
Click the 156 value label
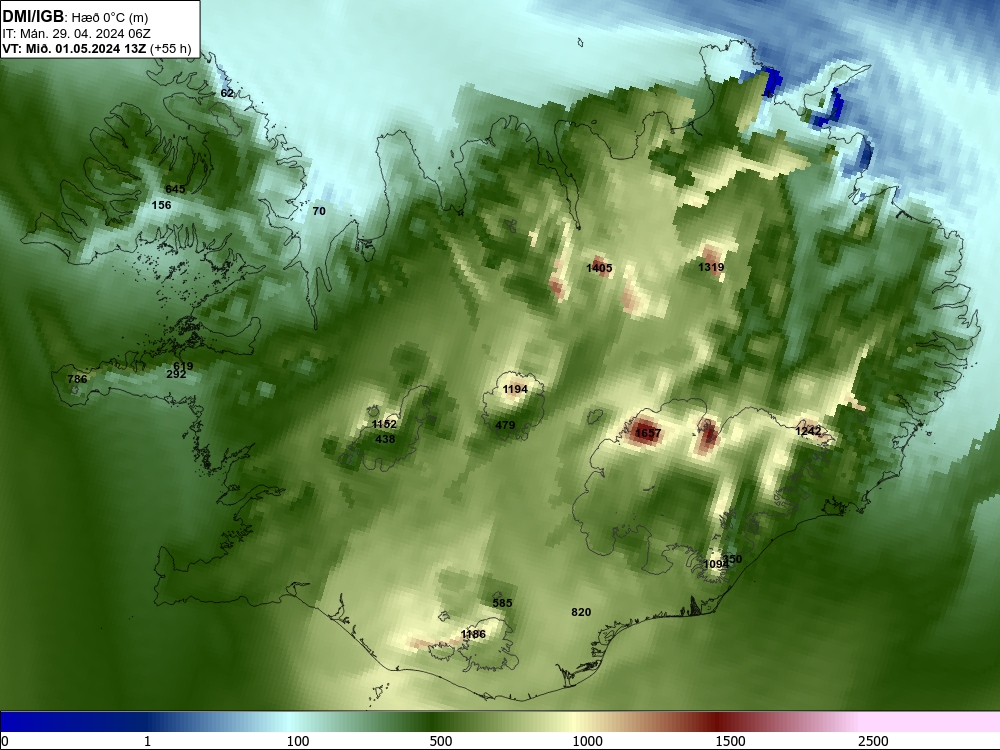[x=161, y=205]
